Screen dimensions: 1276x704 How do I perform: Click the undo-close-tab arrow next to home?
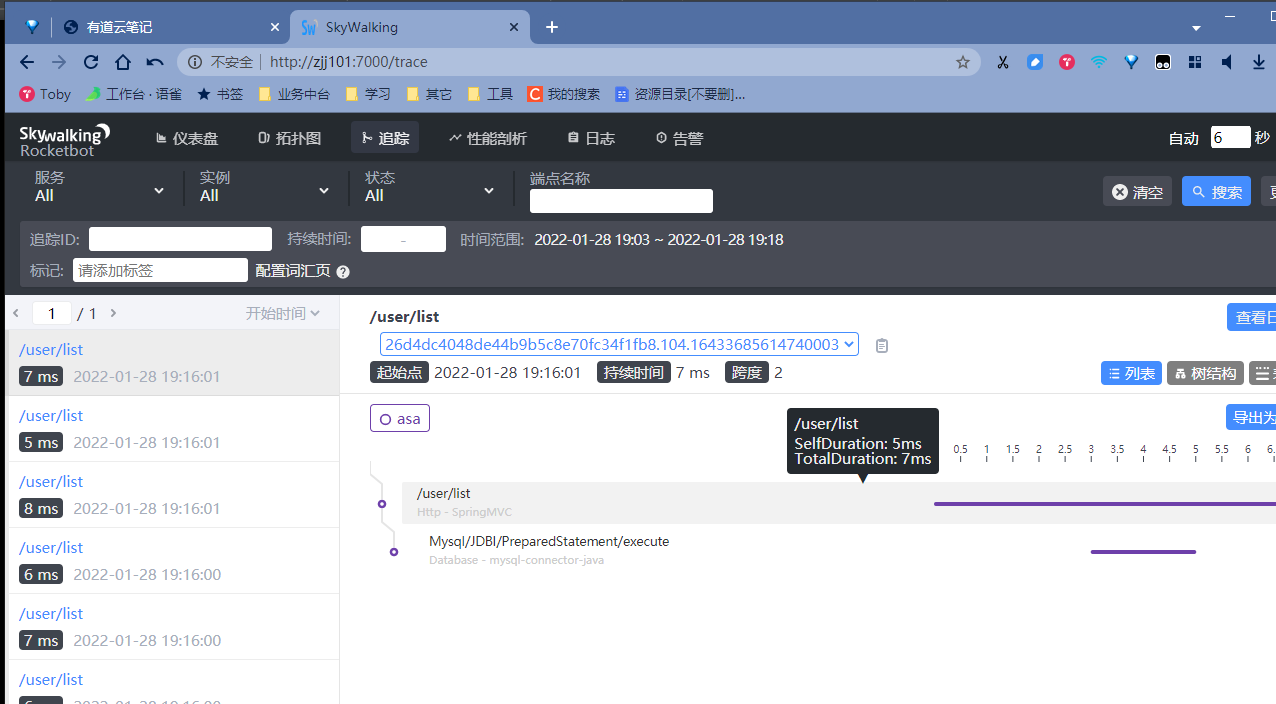point(155,62)
